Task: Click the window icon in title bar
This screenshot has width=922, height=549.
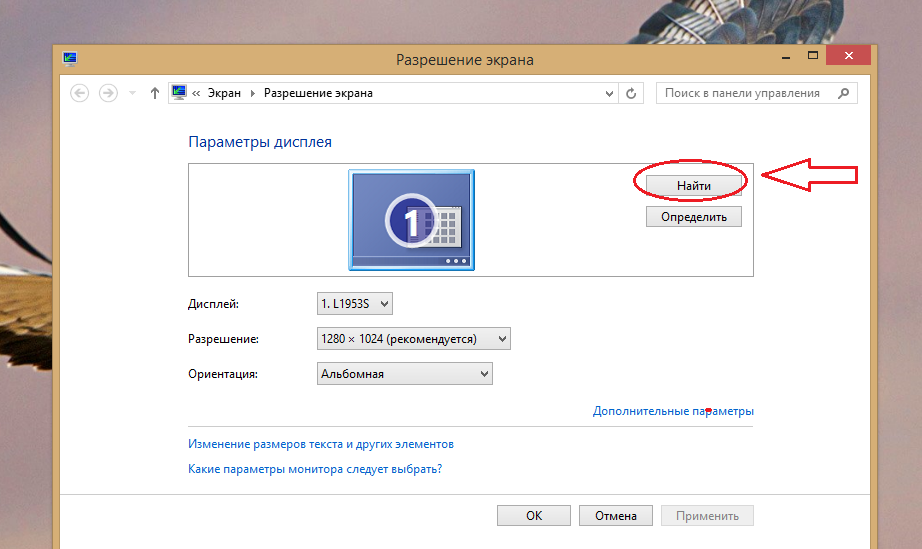Action: (x=70, y=57)
